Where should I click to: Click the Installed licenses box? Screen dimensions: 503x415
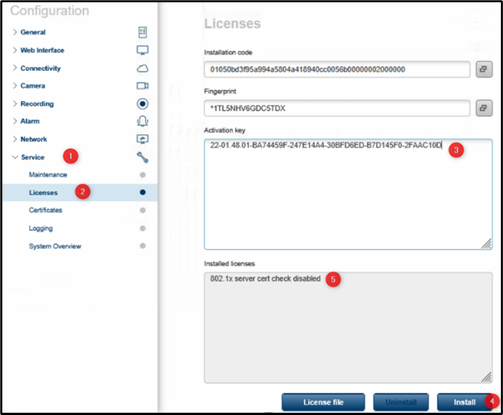pyautogui.click(x=348, y=328)
